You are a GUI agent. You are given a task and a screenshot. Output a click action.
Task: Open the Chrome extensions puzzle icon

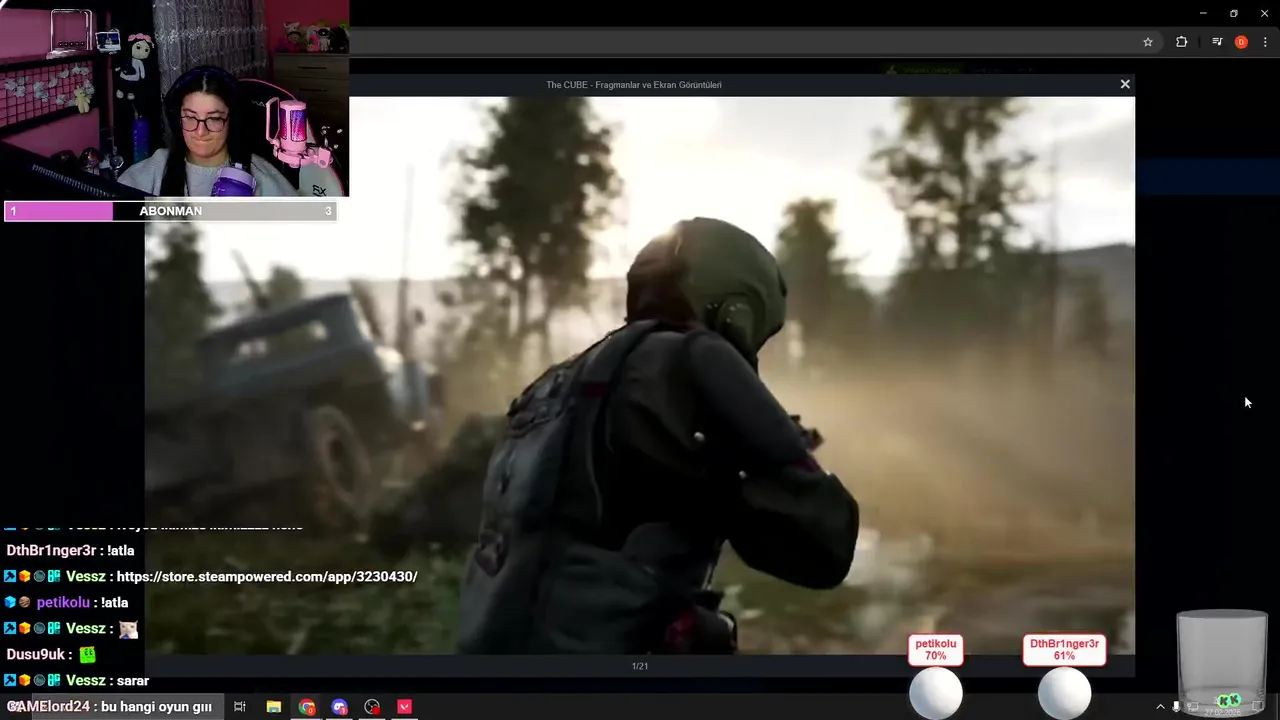(x=1181, y=42)
